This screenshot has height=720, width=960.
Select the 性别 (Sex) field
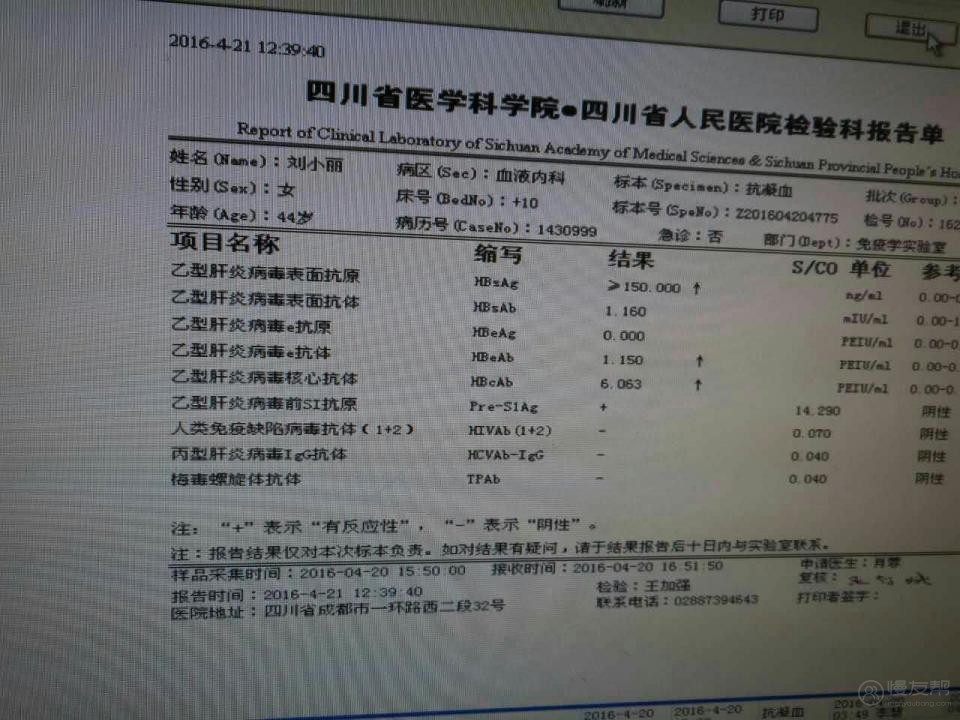click(x=232, y=187)
